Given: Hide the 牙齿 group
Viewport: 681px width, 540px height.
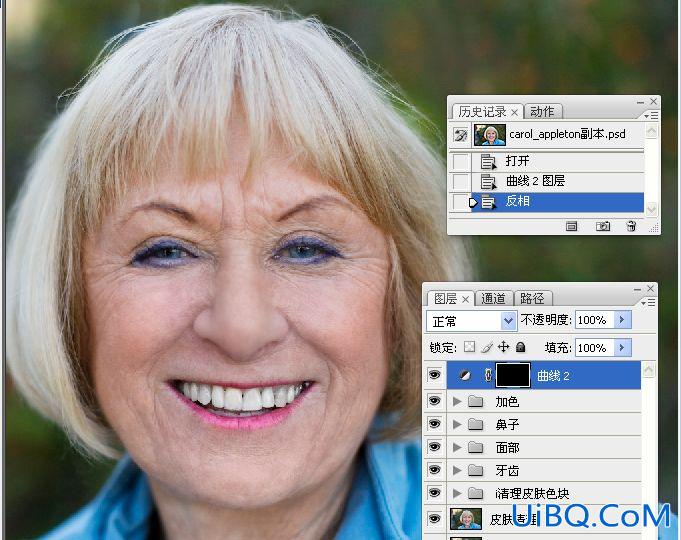Looking at the screenshot, I should (434, 470).
